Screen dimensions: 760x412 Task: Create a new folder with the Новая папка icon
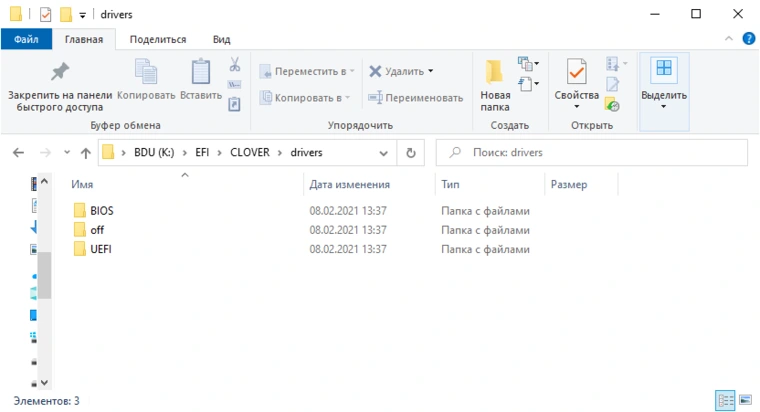coord(494,73)
